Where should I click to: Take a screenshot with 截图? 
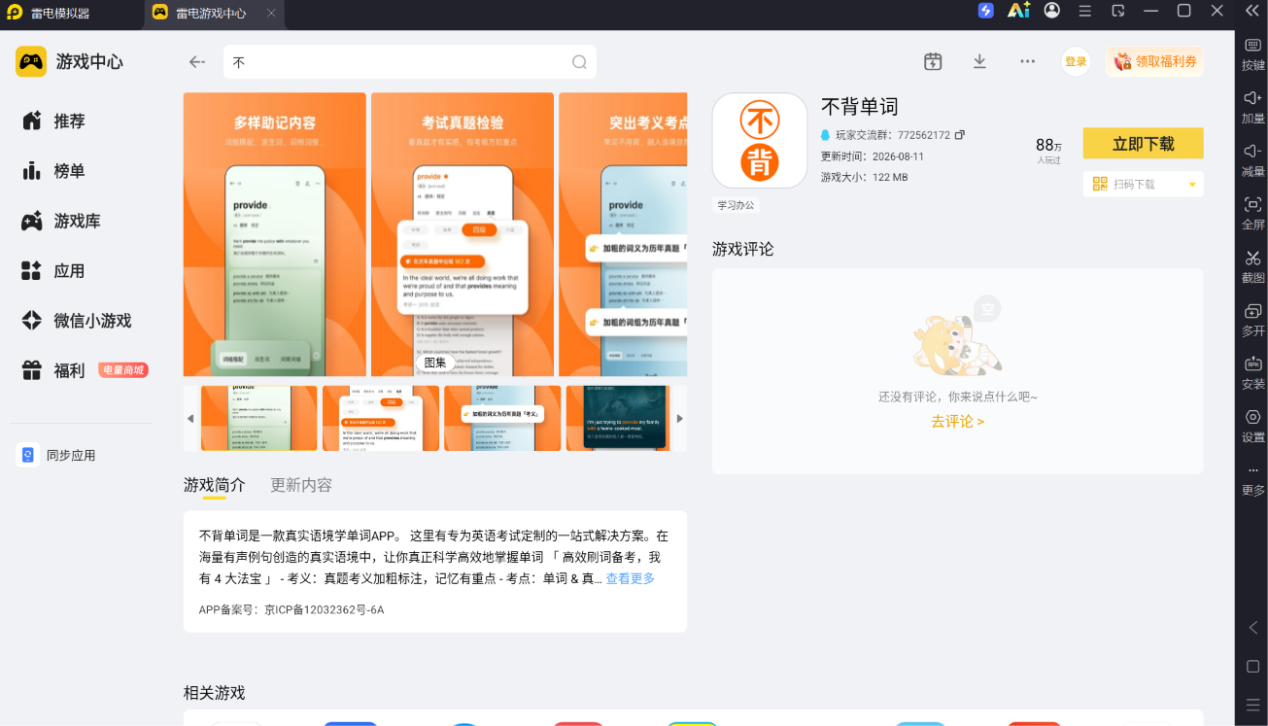1253,267
